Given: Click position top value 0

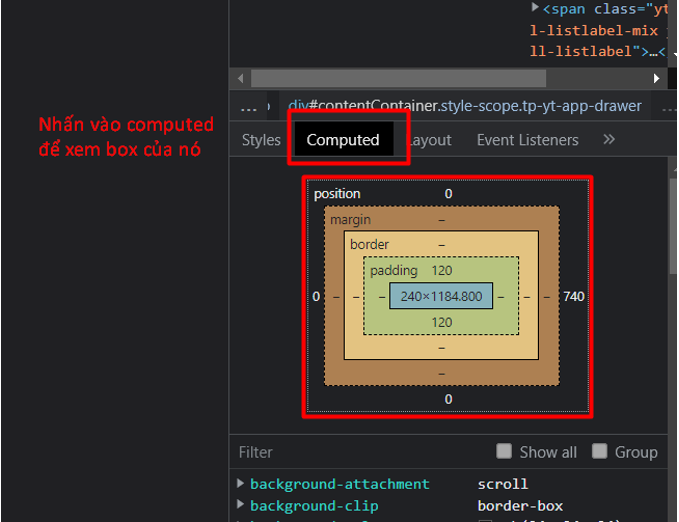Looking at the screenshot, I should coord(448,194).
